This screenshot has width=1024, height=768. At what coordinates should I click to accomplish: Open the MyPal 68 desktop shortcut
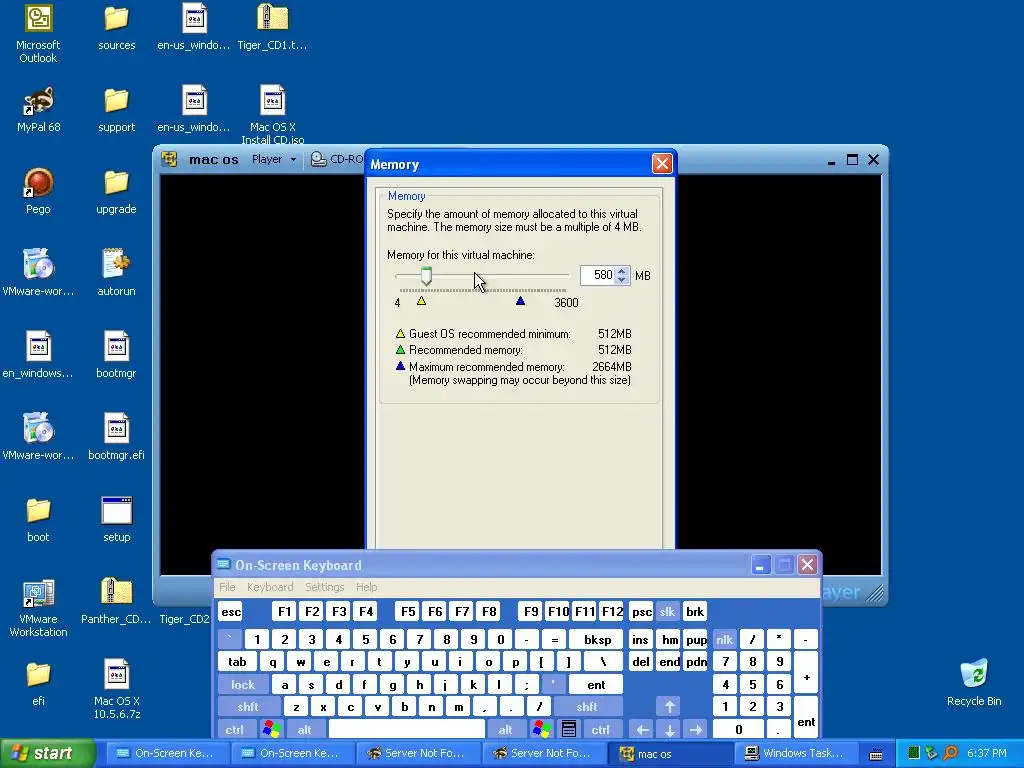click(38, 108)
